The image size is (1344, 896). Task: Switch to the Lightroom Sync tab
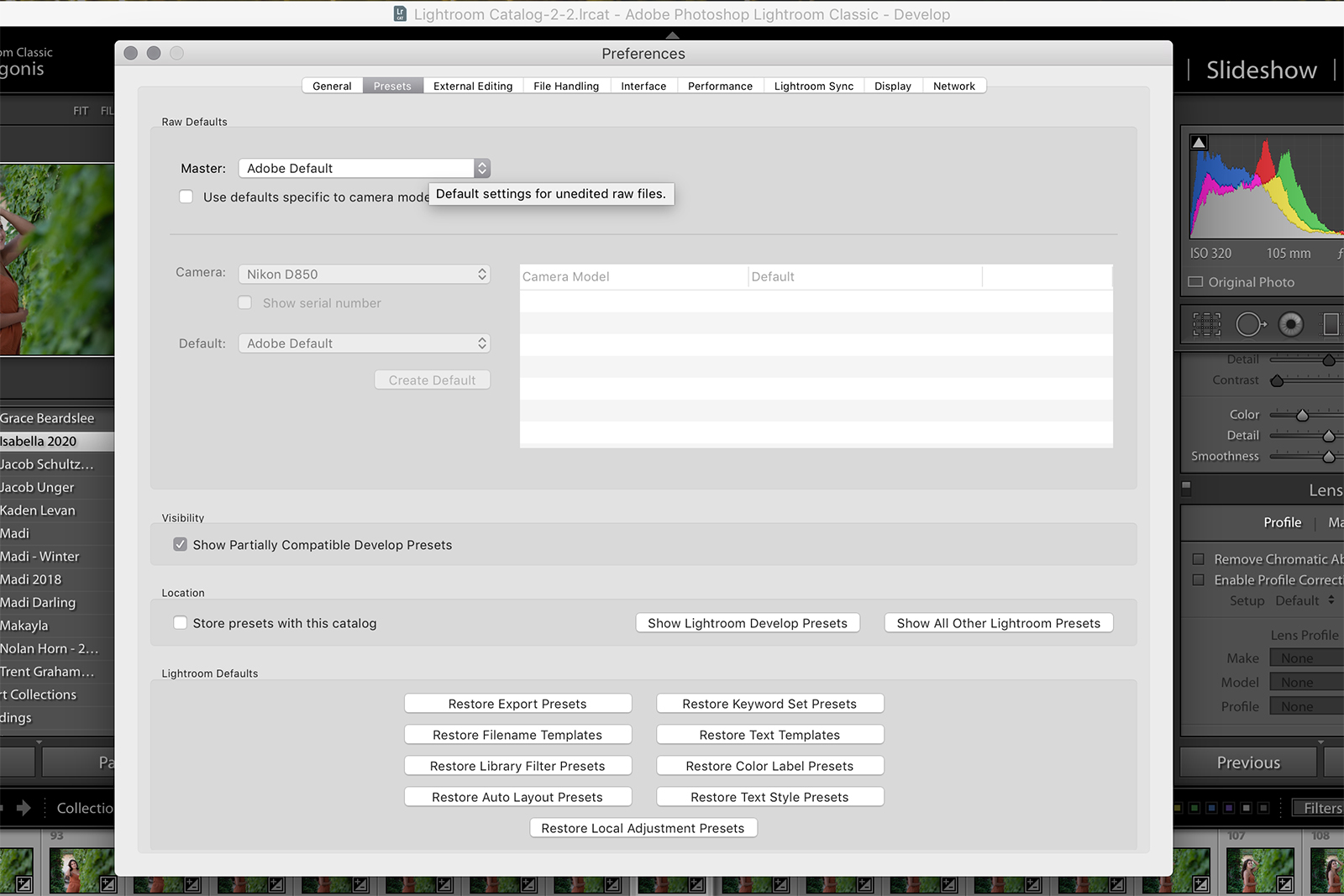point(814,86)
